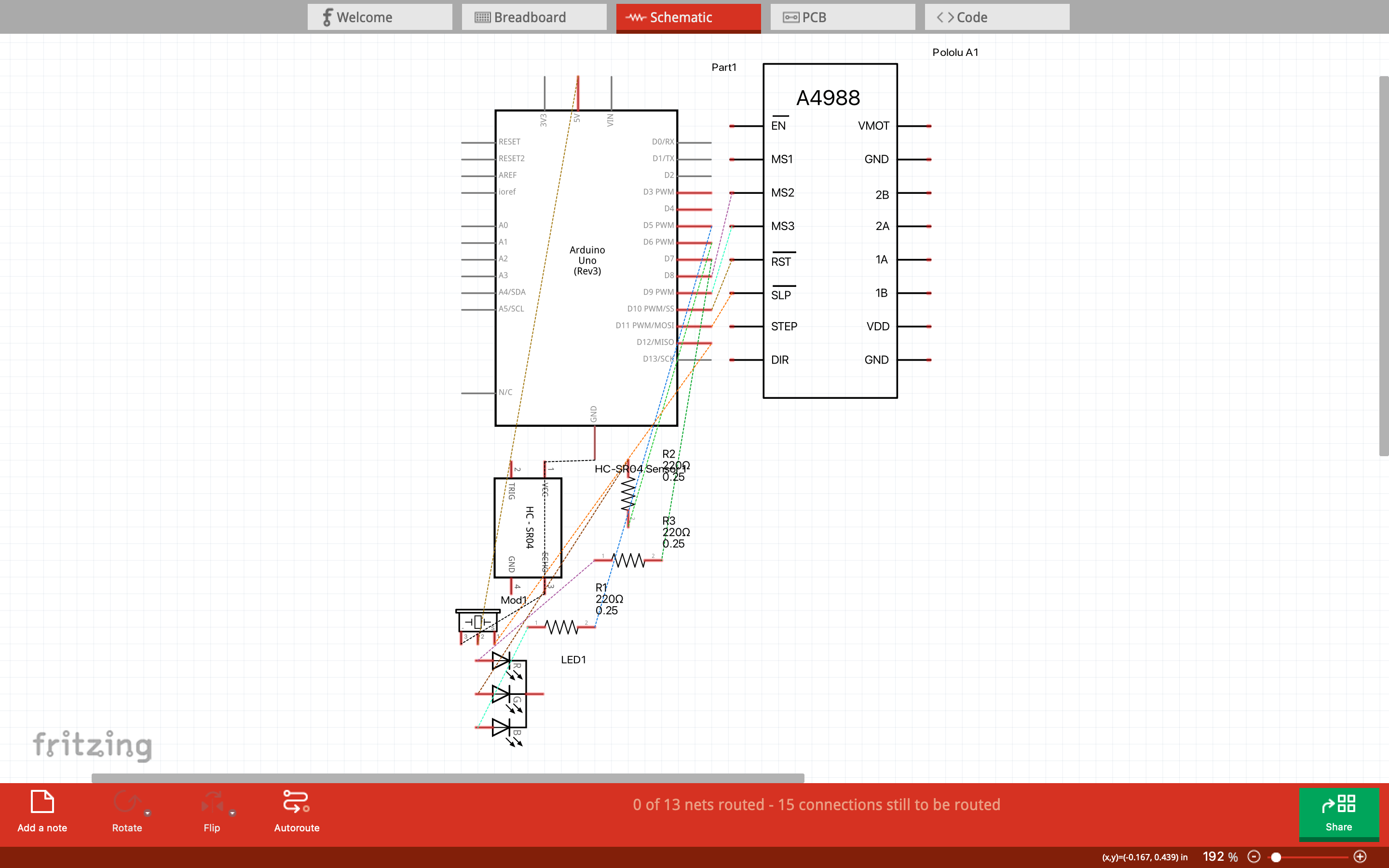Click the routing status message
The height and width of the screenshot is (868, 1389).
click(816, 804)
